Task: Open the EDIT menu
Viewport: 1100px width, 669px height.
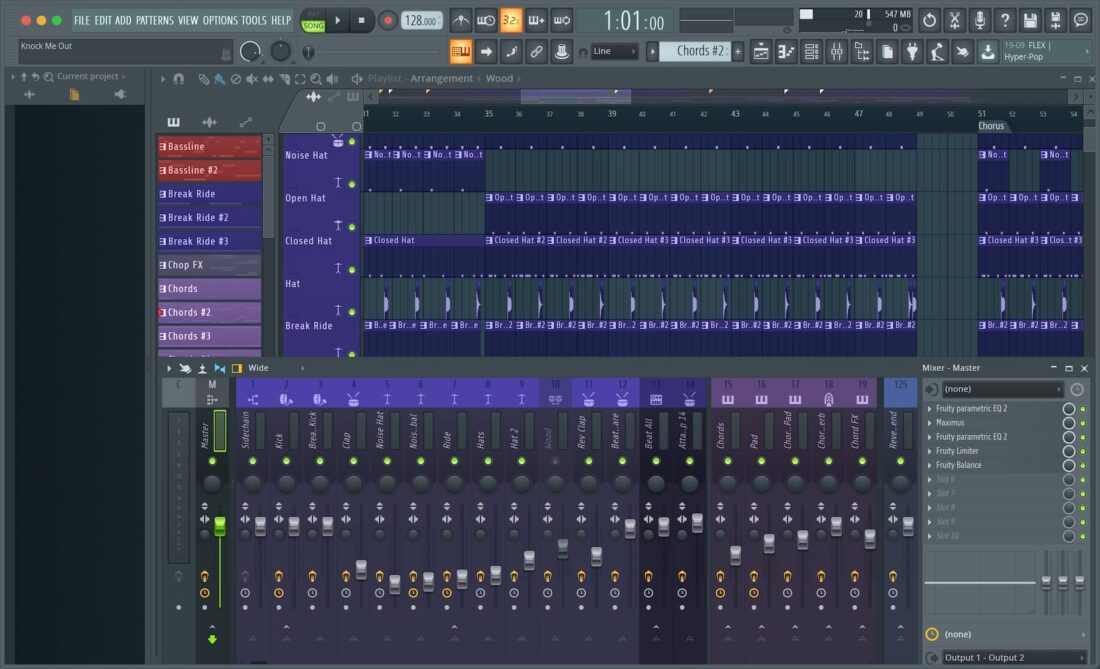Action: tap(103, 20)
